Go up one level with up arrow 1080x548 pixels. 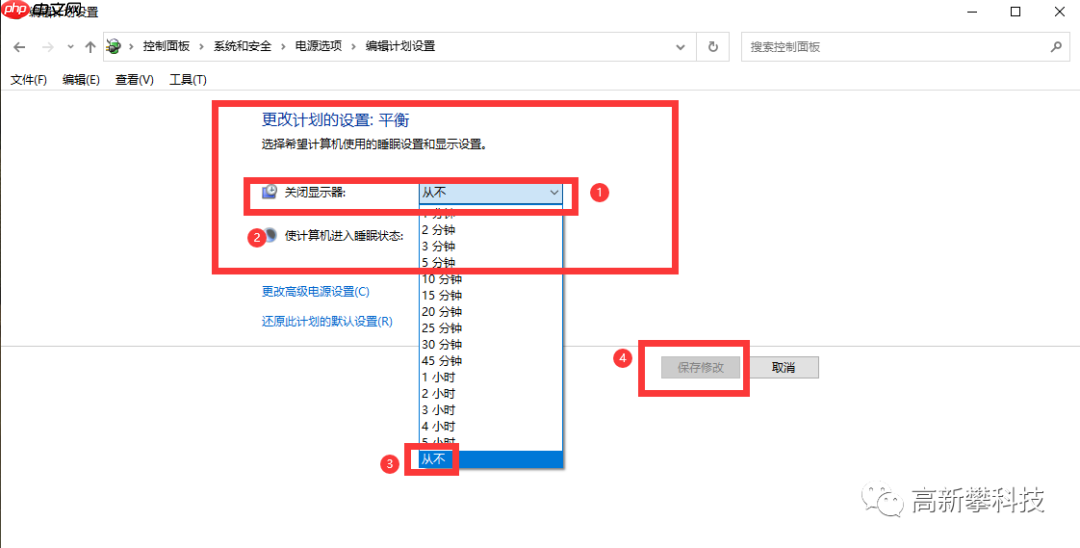pos(90,47)
